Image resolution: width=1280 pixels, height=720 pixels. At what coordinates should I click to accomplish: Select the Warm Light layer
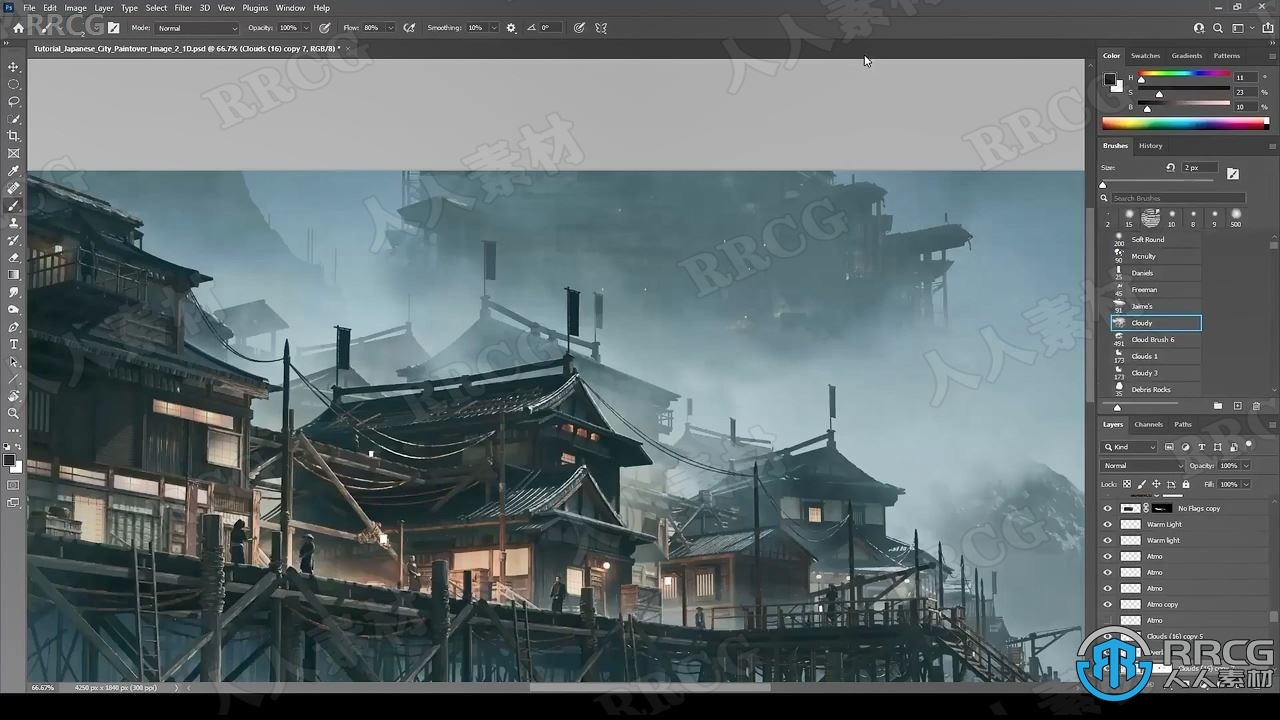[1186, 524]
